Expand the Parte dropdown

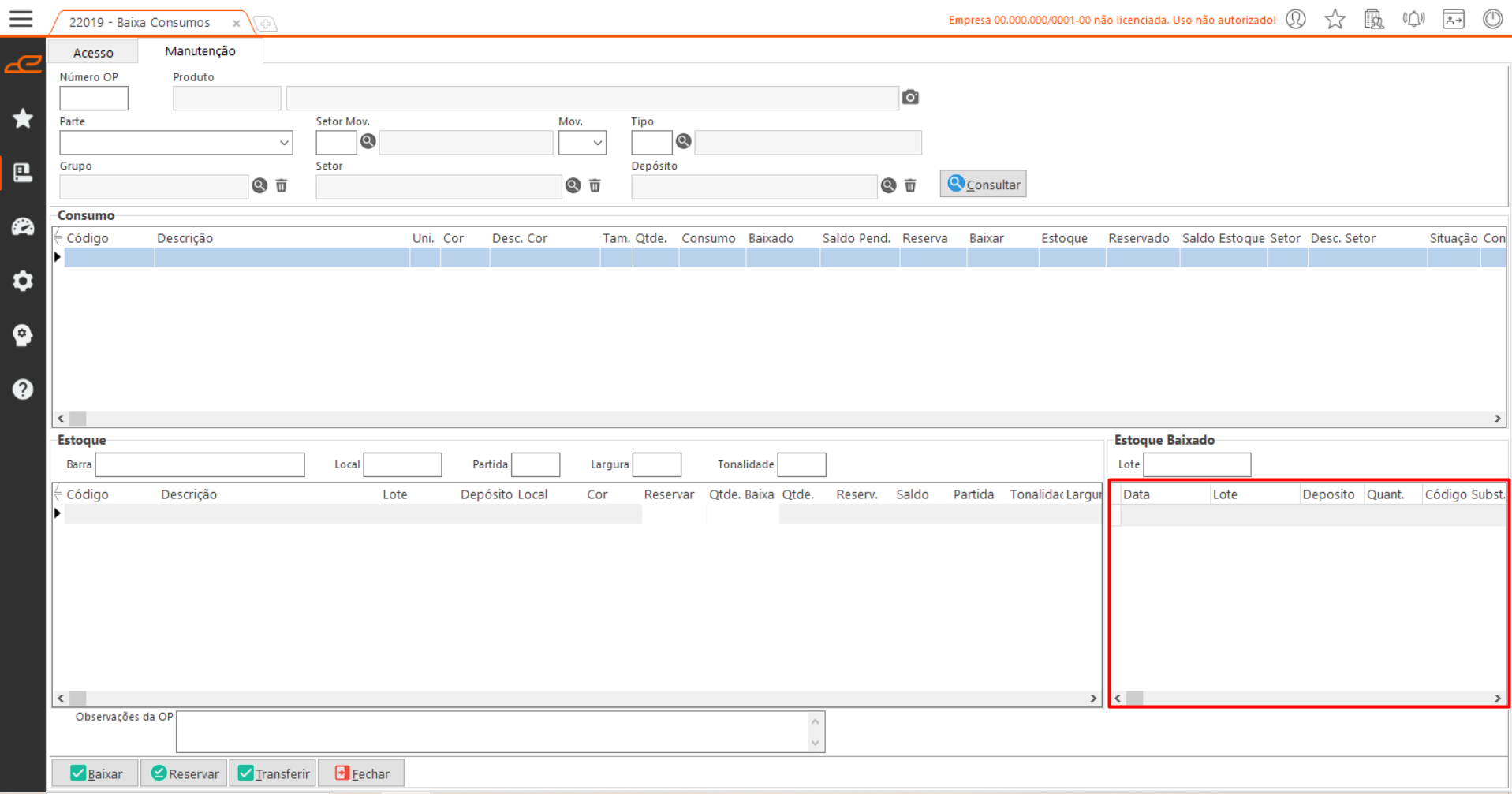(x=283, y=143)
